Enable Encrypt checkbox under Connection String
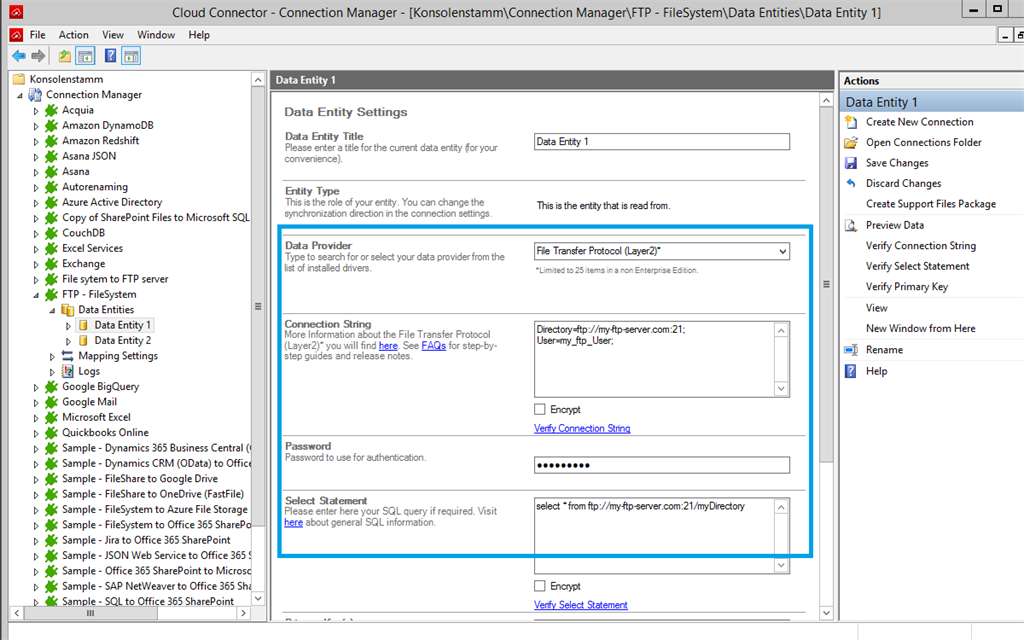The image size is (1024, 640). point(540,410)
